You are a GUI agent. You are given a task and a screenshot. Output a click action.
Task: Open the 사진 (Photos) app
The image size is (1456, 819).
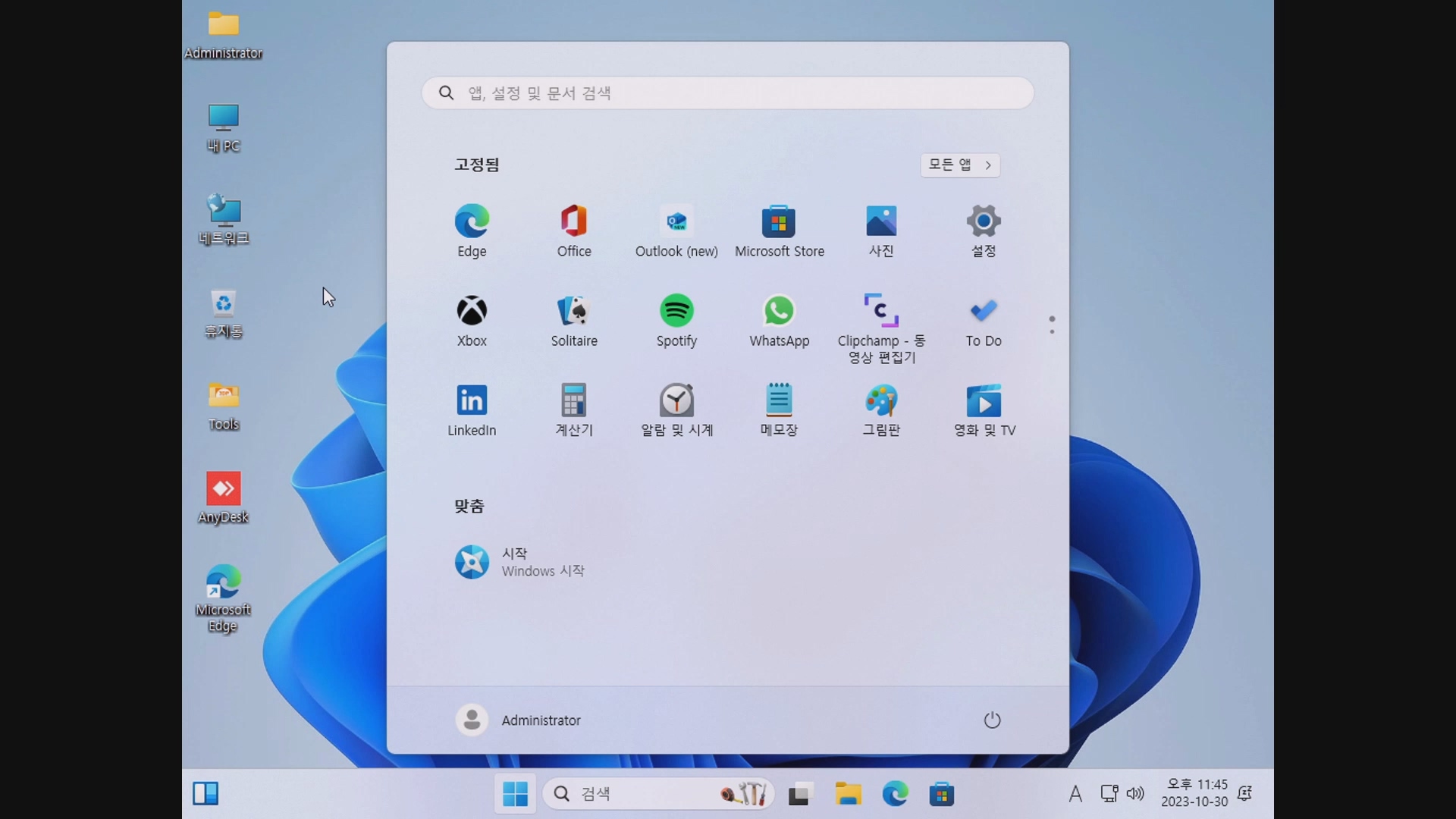pyautogui.click(x=881, y=231)
